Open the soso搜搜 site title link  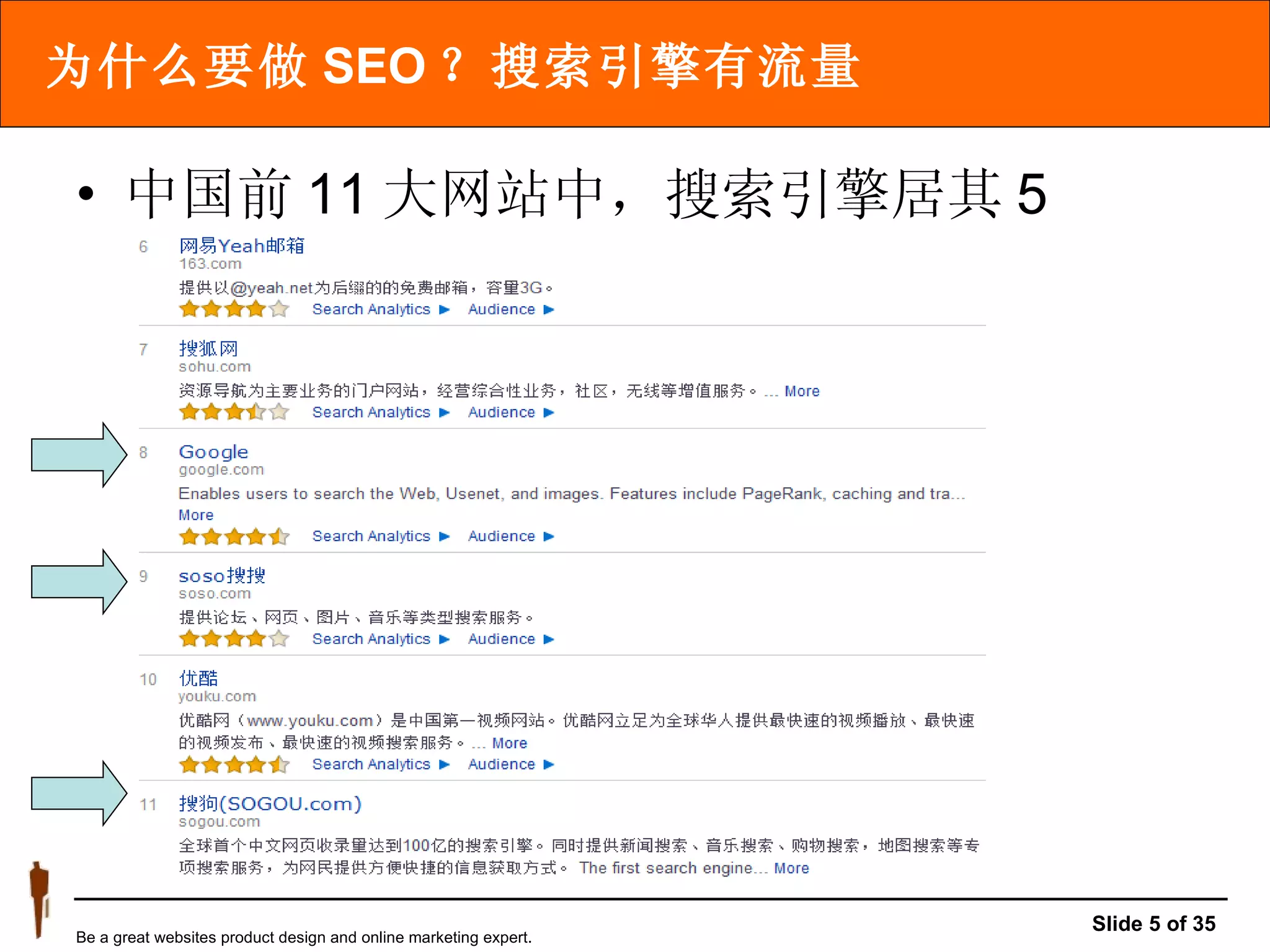point(222,576)
